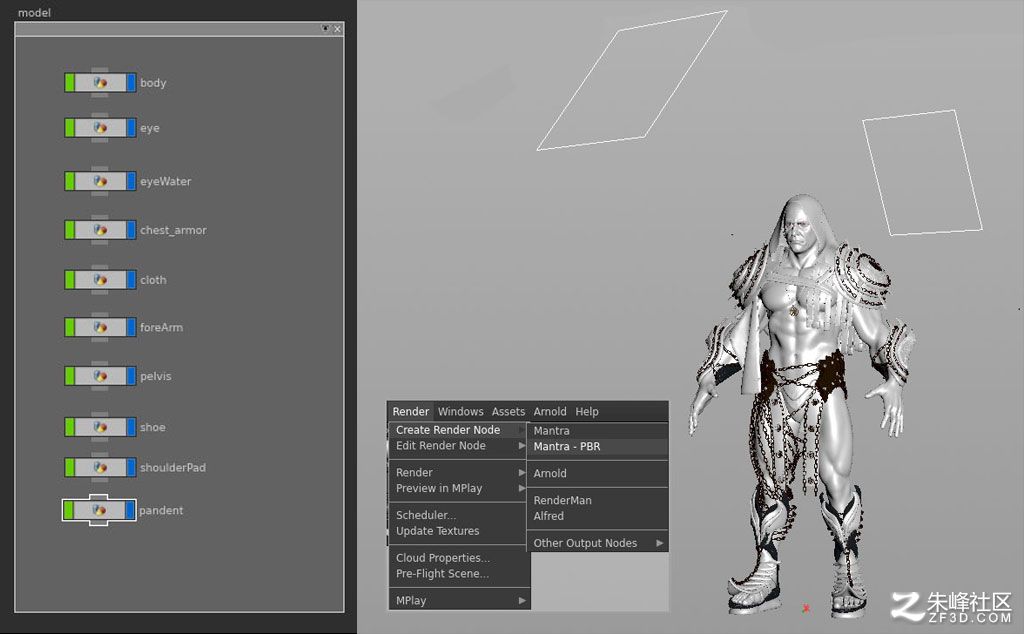This screenshot has width=1024, height=634.
Task: Toggle the green flag on the pandent node
Action: 69,510
